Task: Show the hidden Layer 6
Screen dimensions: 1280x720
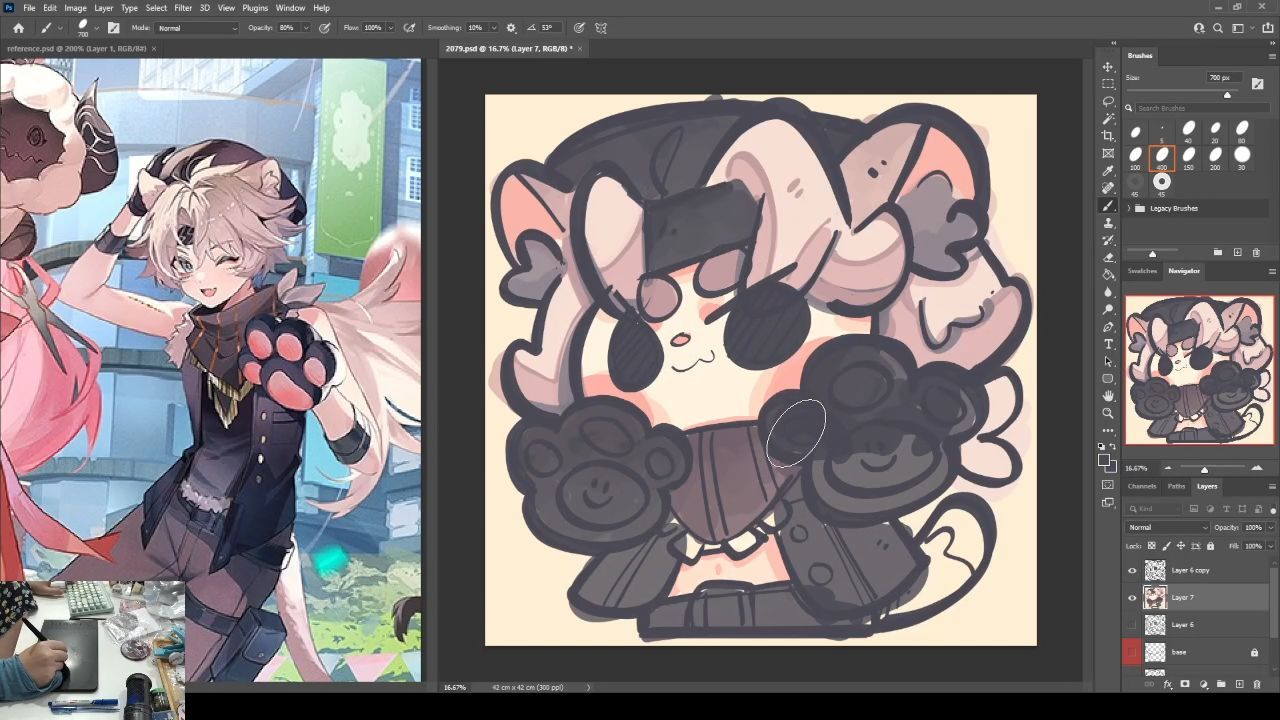Action: tap(1132, 625)
